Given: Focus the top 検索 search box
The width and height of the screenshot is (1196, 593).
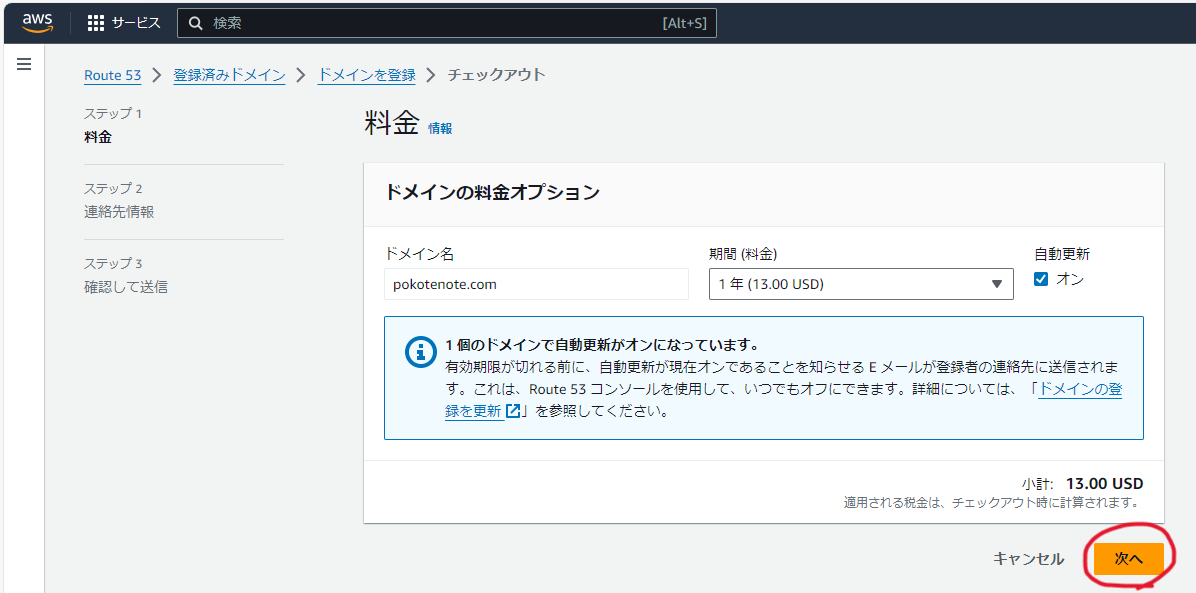Looking at the screenshot, I should 447,24.
